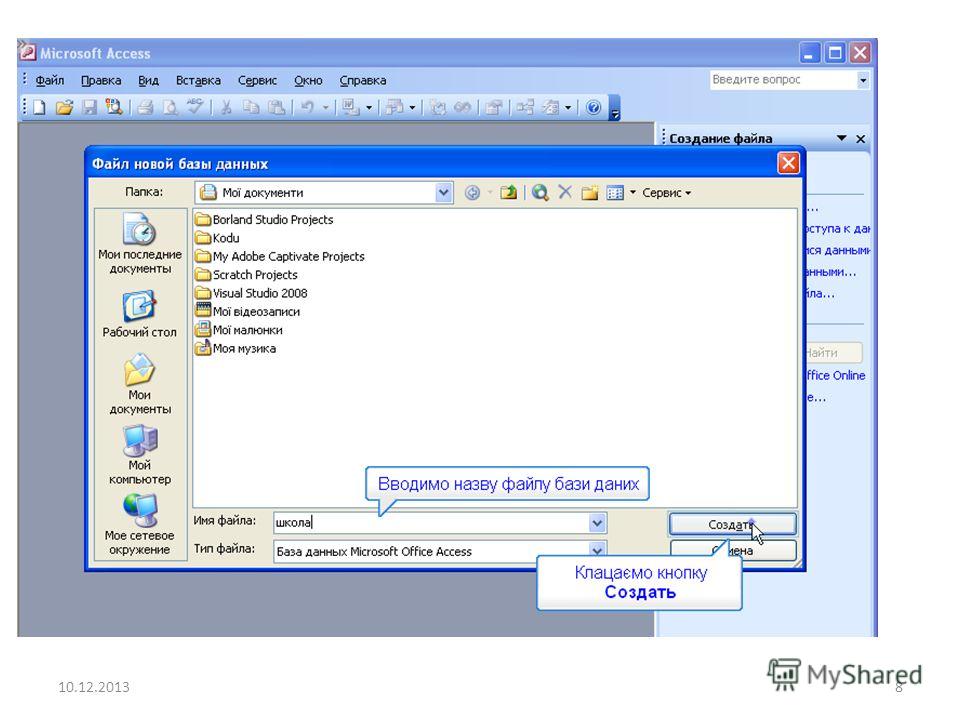
Task: Go up one folder level icon
Action: click(508, 193)
